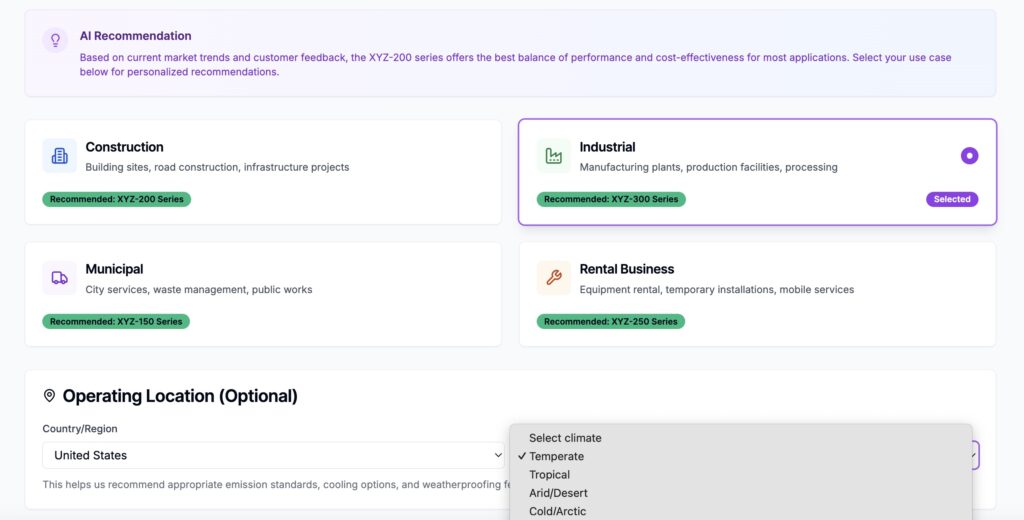Click the Rental Business wrench icon
The height and width of the screenshot is (520, 1024).
(x=554, y=278)
